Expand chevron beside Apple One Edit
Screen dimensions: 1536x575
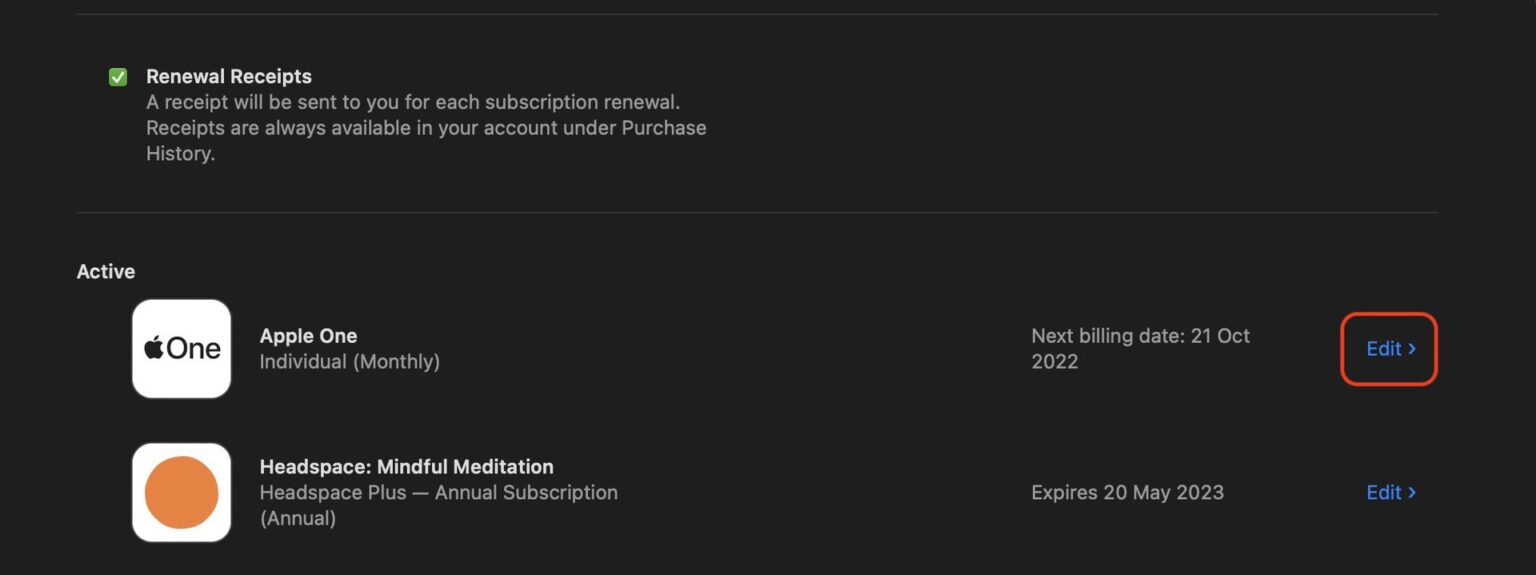pos(1412,349)
